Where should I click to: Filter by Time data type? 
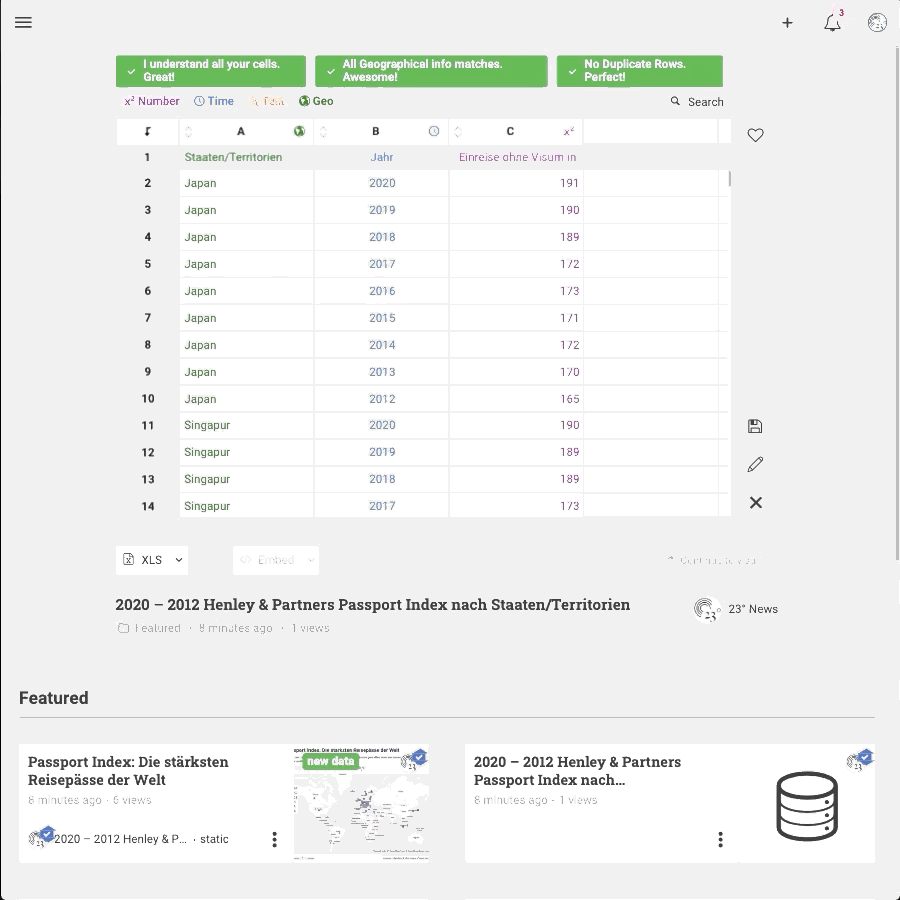coord(214,101)
